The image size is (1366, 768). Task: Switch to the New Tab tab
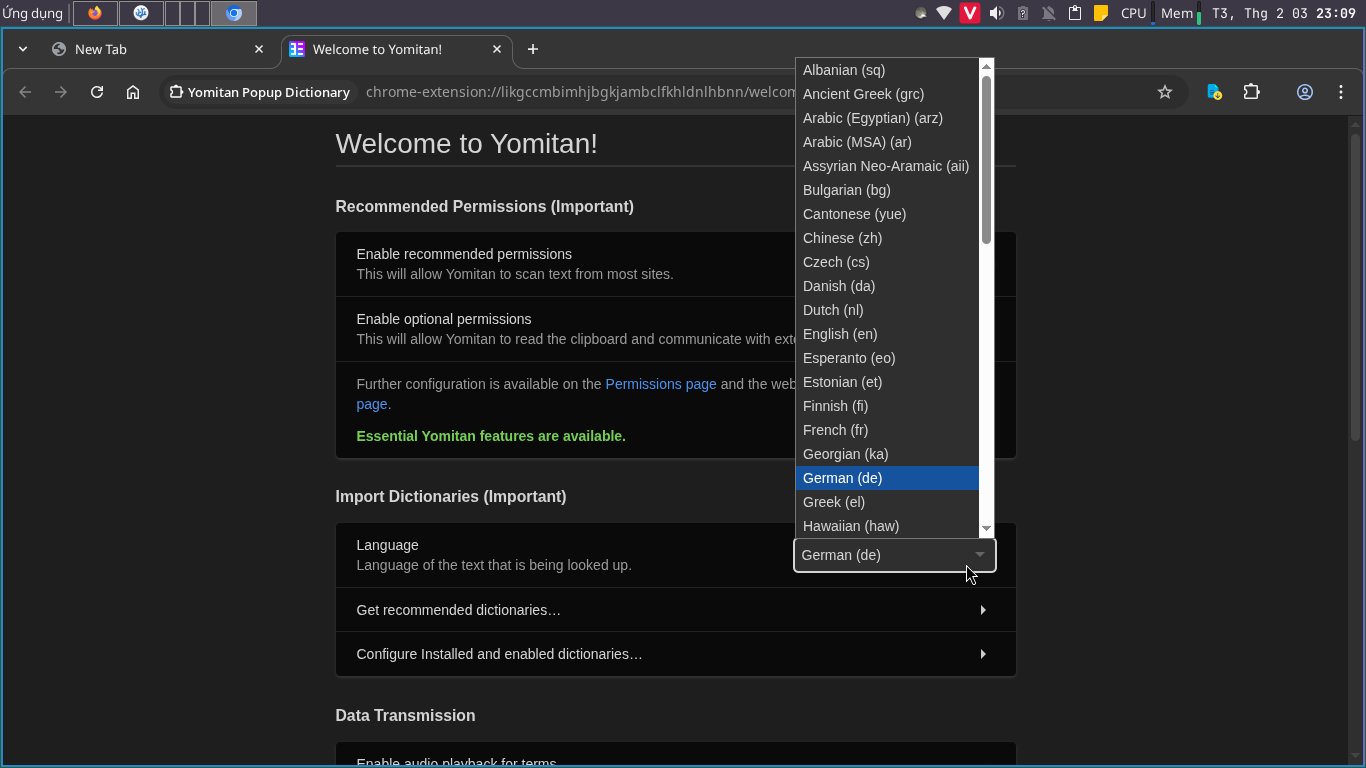[x=150, y=49]
